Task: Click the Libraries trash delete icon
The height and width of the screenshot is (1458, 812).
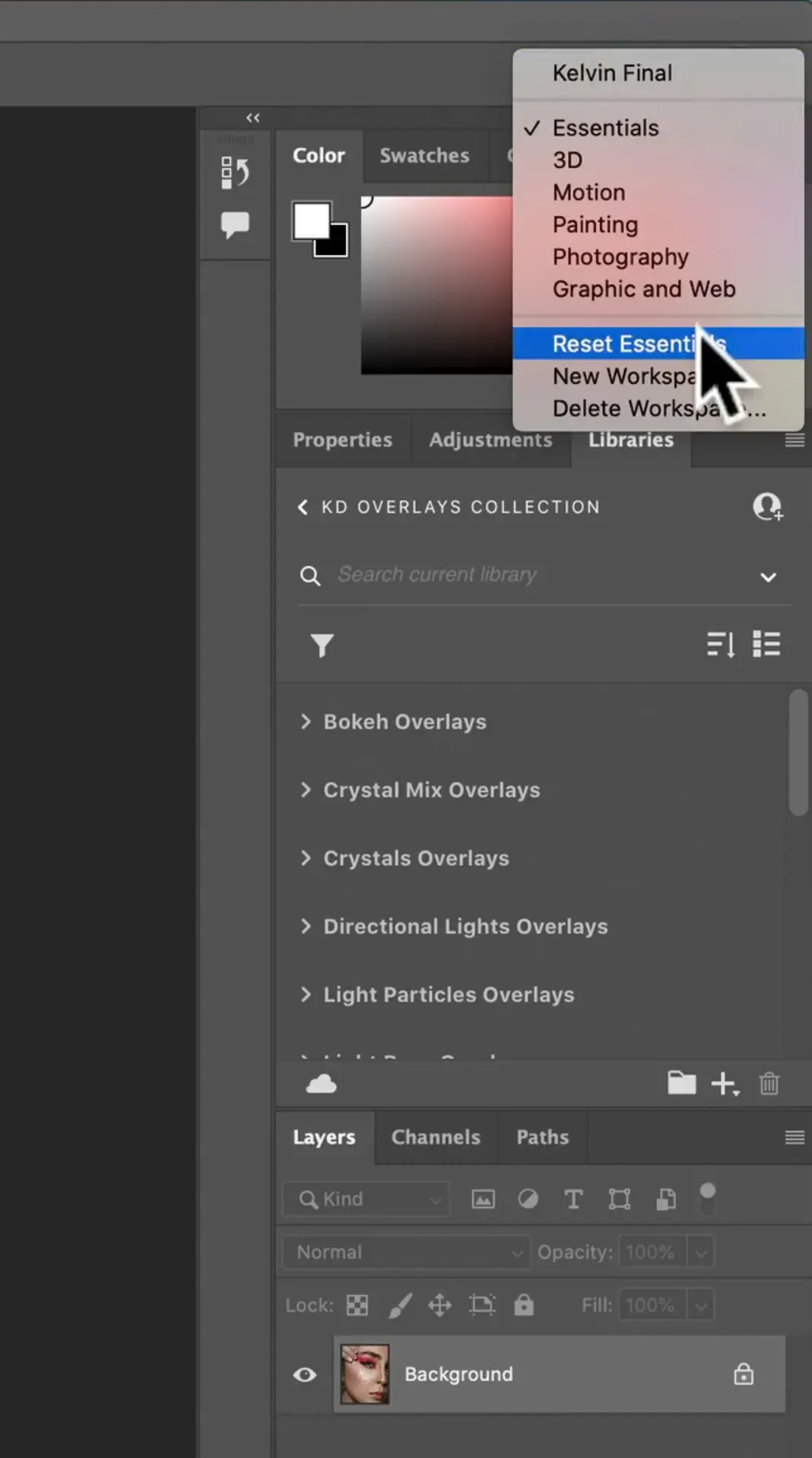Action: tap(769, 1083)
